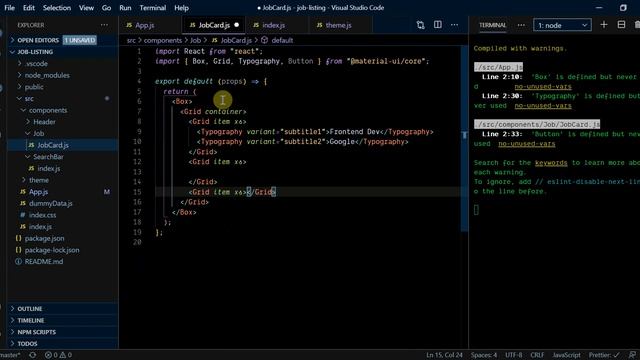This screenshot has height=360, width=640.
Task: Open the errors and warnings status indicator
Action: 58,355
